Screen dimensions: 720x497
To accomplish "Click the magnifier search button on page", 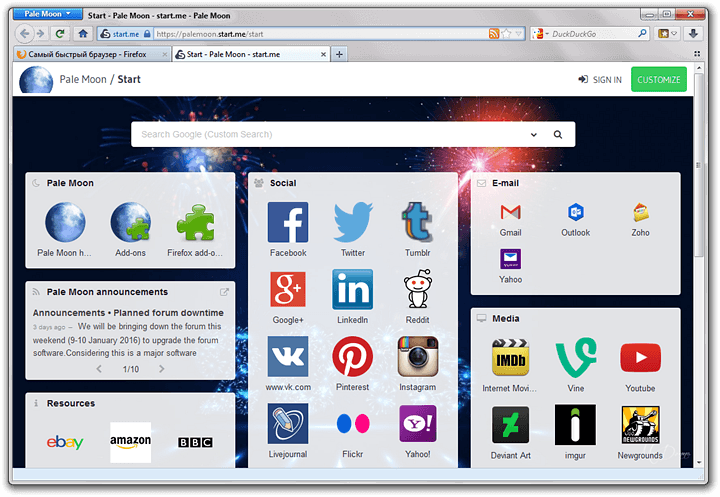I will click(557, 135).
